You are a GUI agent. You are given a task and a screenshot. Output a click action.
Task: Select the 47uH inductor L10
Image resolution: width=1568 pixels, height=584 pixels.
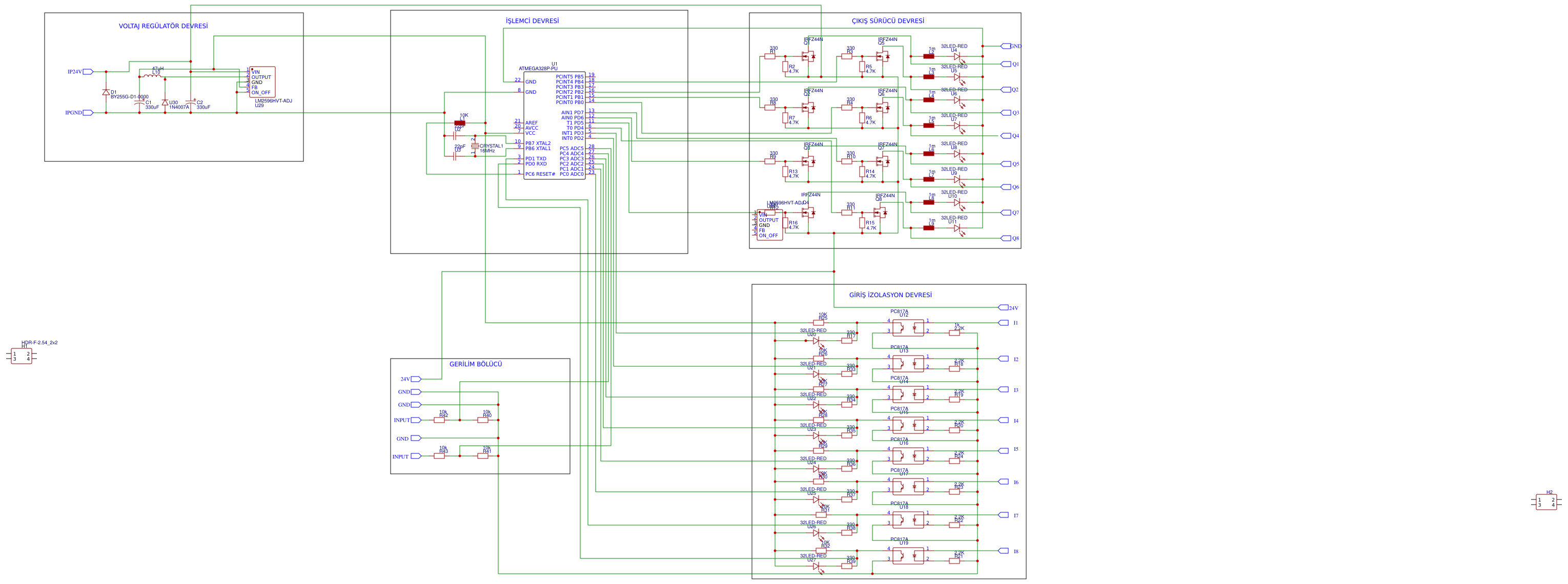152,77
